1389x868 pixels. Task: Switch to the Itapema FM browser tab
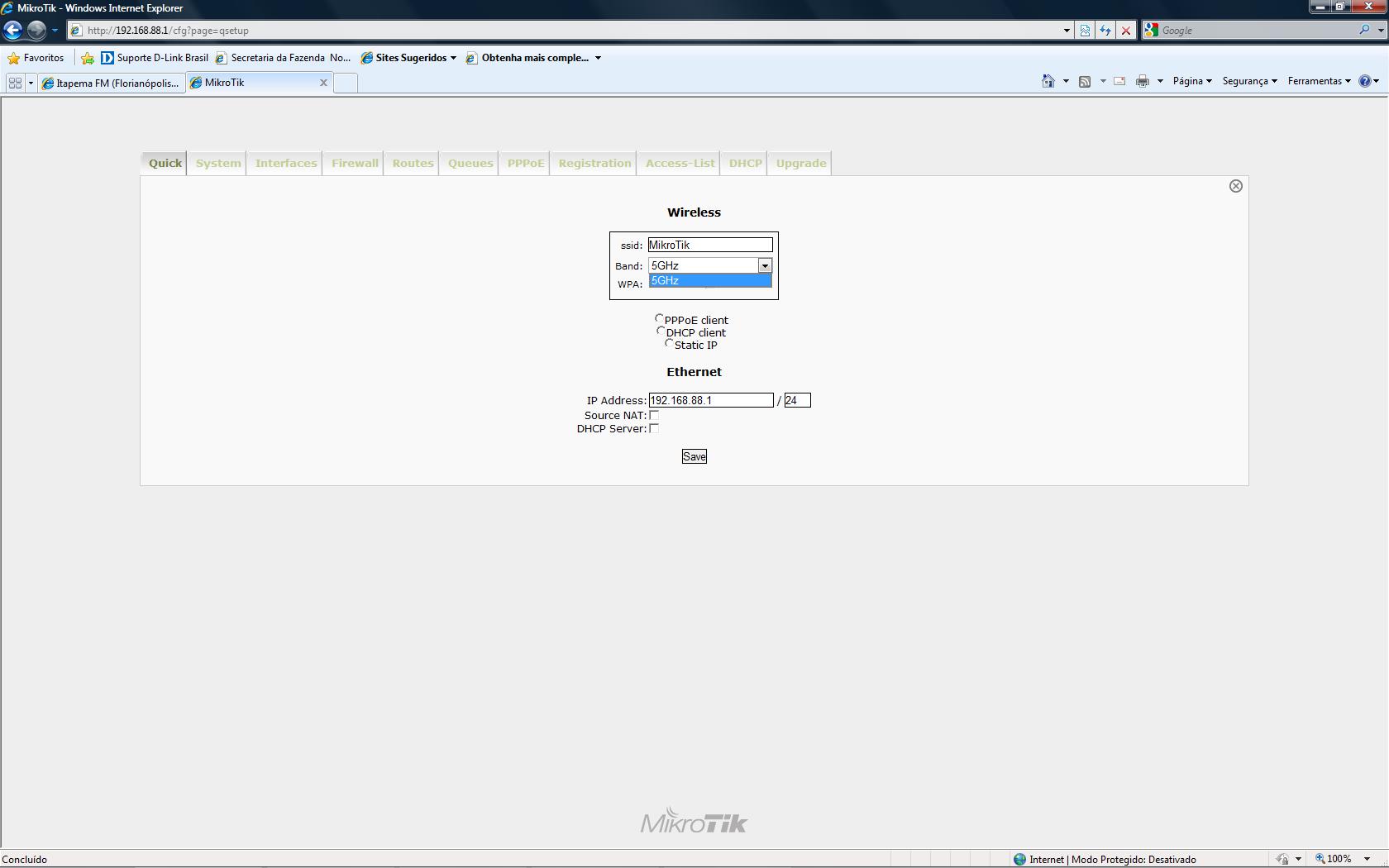click(111, 83)
